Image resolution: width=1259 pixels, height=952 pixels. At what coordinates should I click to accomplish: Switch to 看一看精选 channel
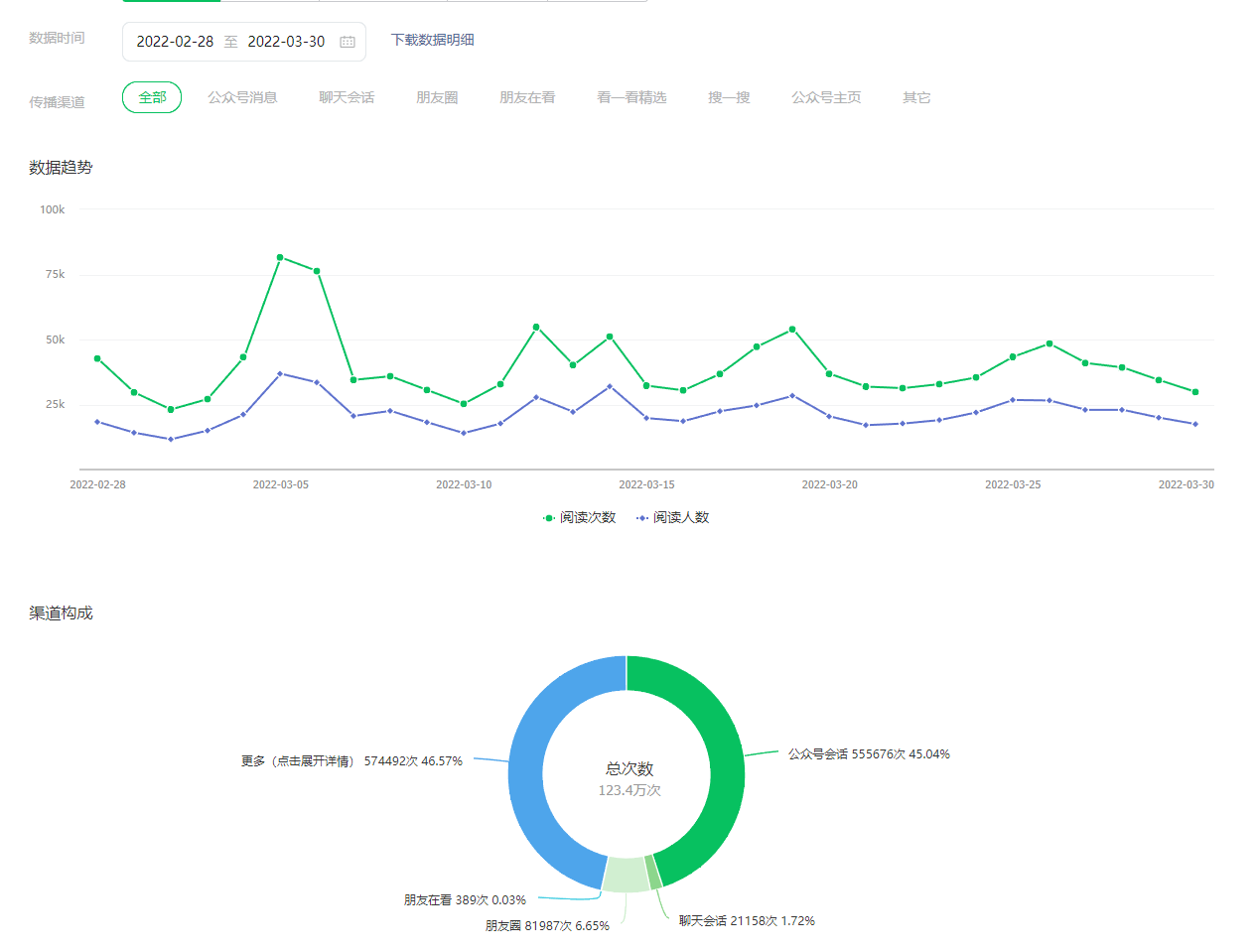coord(631,97)
